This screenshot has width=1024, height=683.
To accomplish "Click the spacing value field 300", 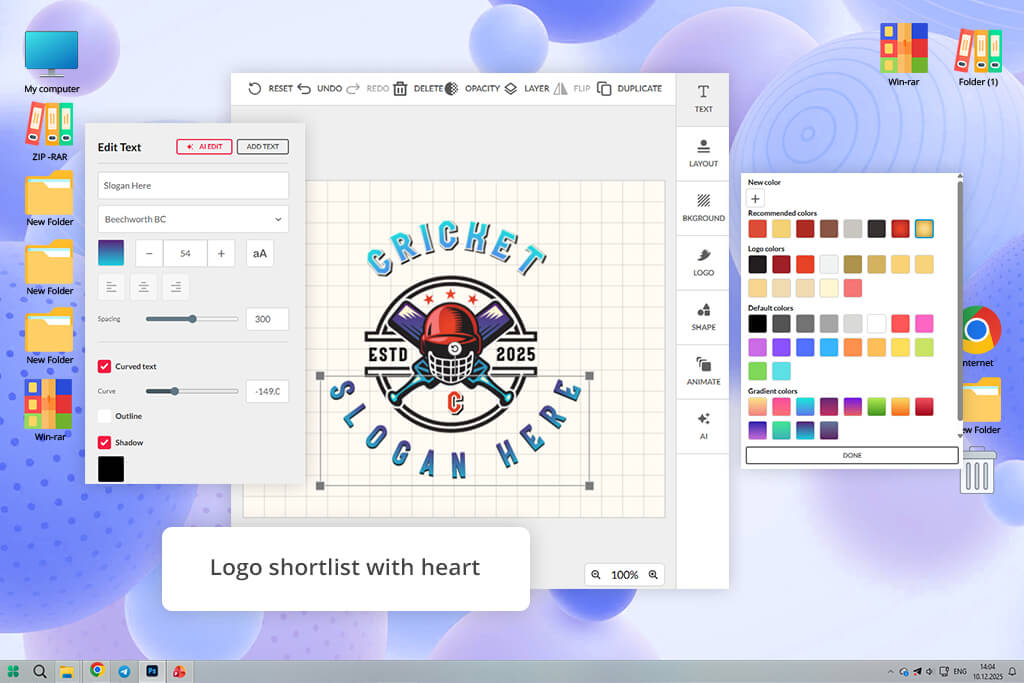I will click(267, 319).
